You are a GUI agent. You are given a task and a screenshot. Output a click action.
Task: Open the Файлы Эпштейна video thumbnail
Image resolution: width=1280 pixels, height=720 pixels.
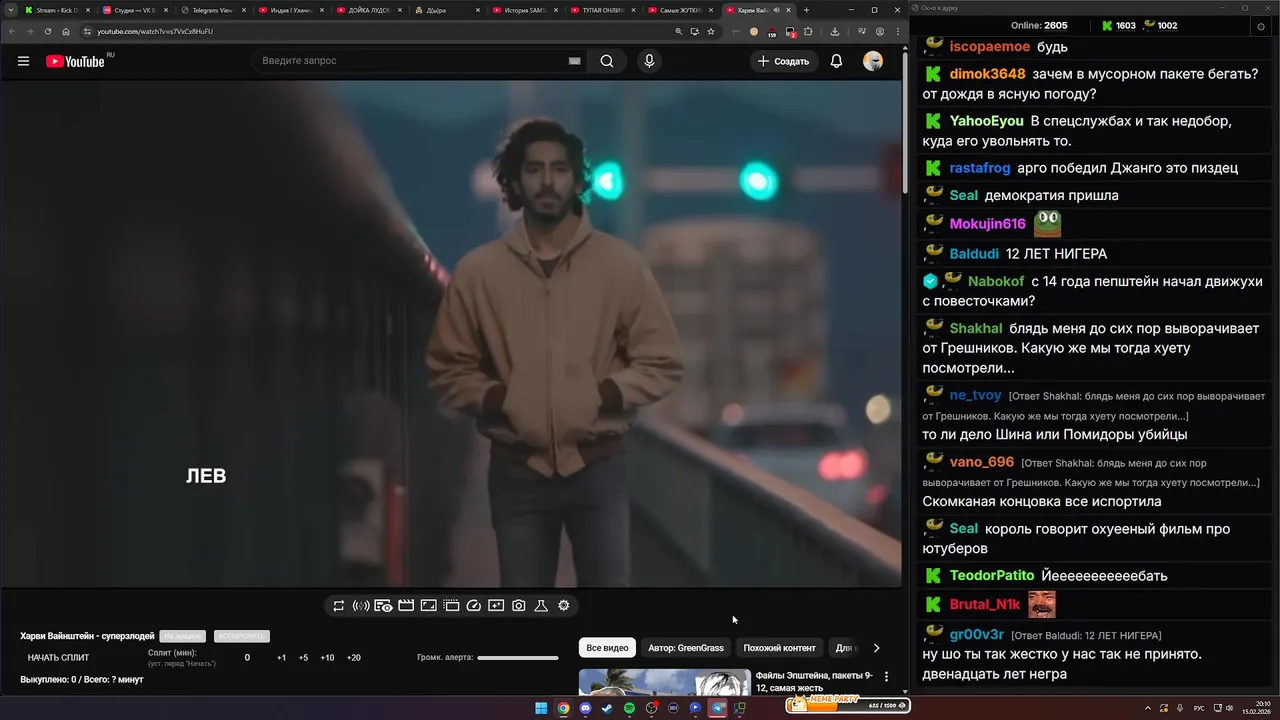[664, 682]
